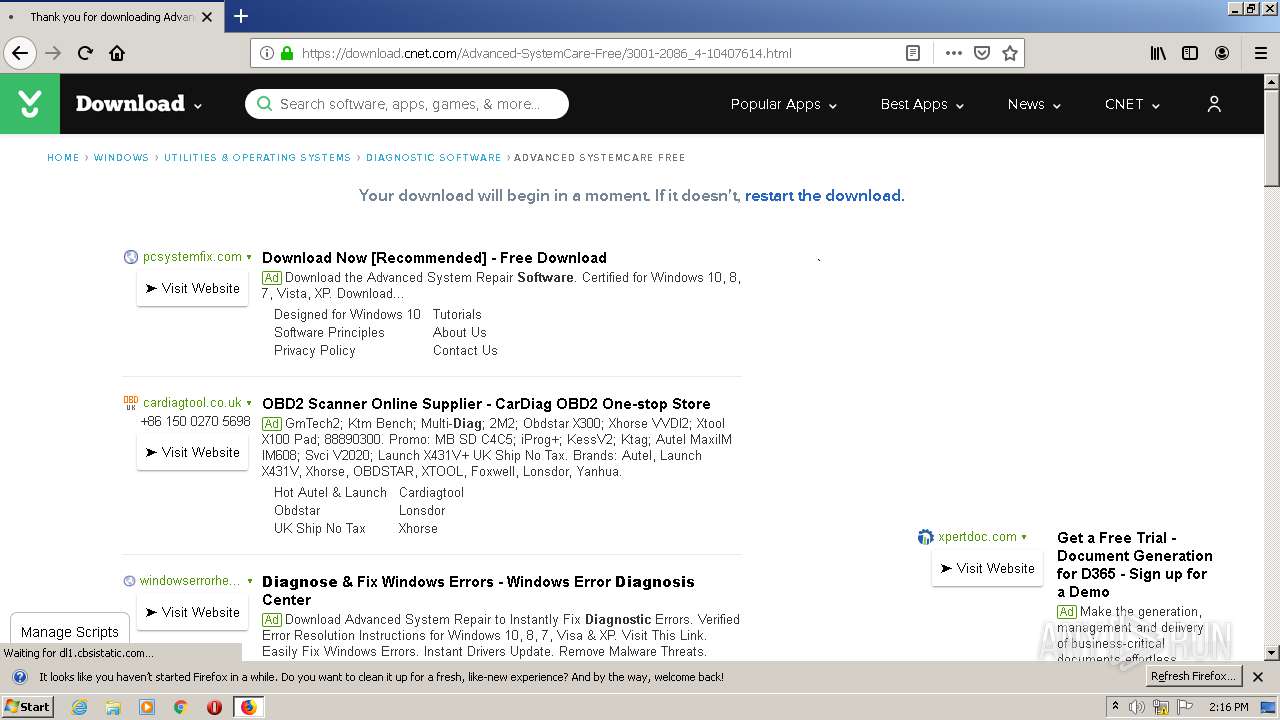Reload the current page

pyautogui.click(x=85, y=53)
